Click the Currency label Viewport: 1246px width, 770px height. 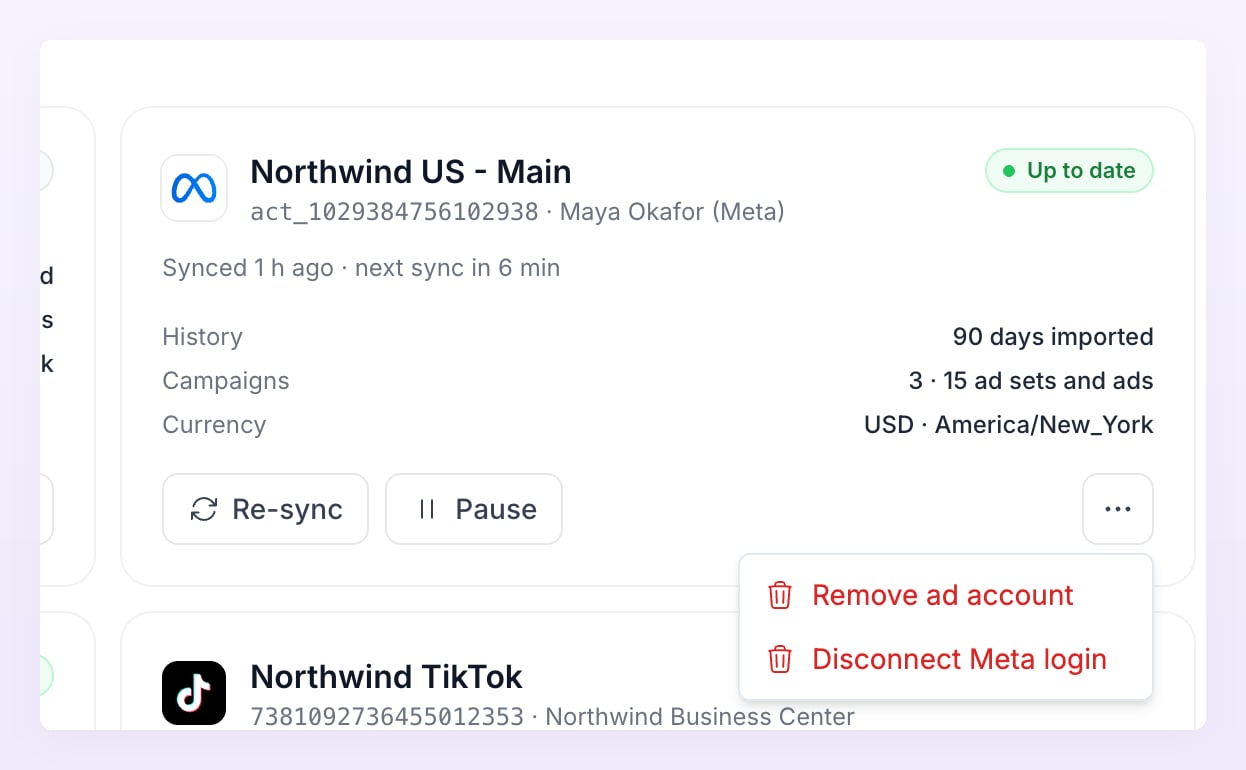tap(214, 425)
